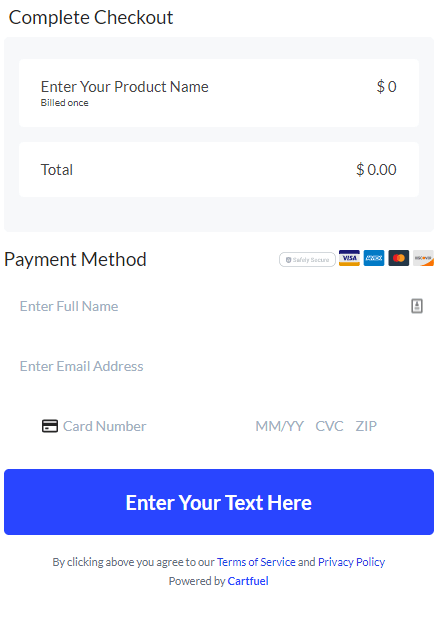Screen dimensions: 446x621
Task: Click the Payment Method heading
Action: tap(75, 260)
